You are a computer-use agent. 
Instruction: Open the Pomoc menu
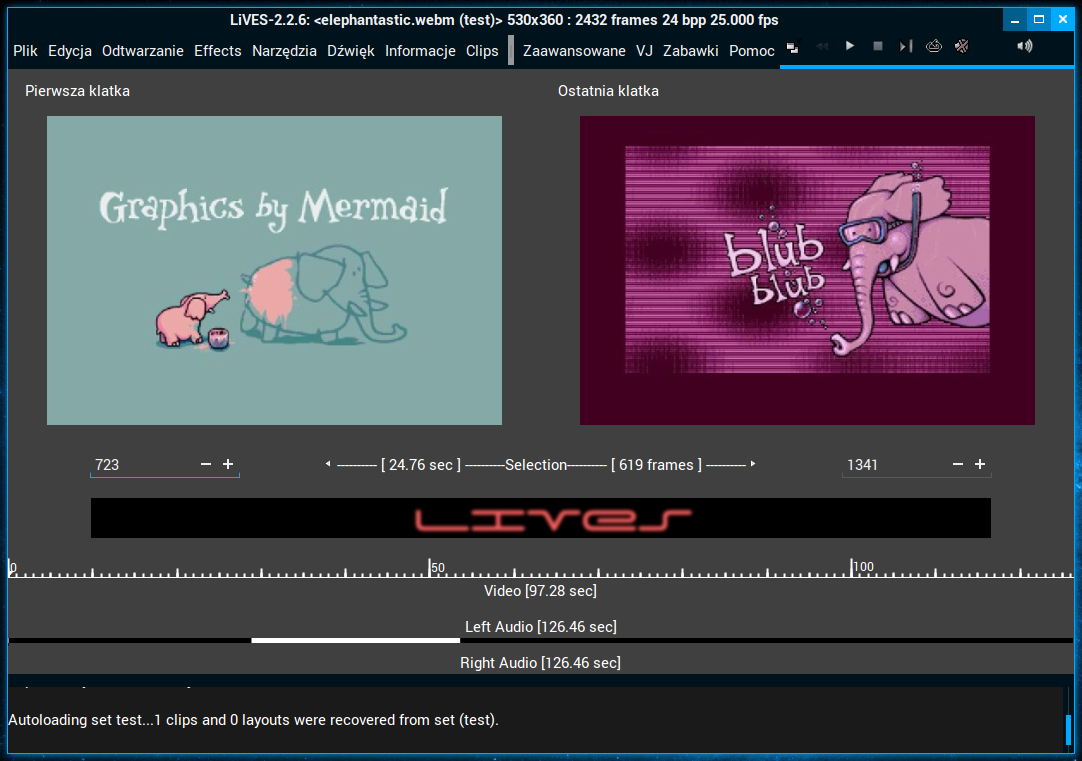click(x=751, y=51)
